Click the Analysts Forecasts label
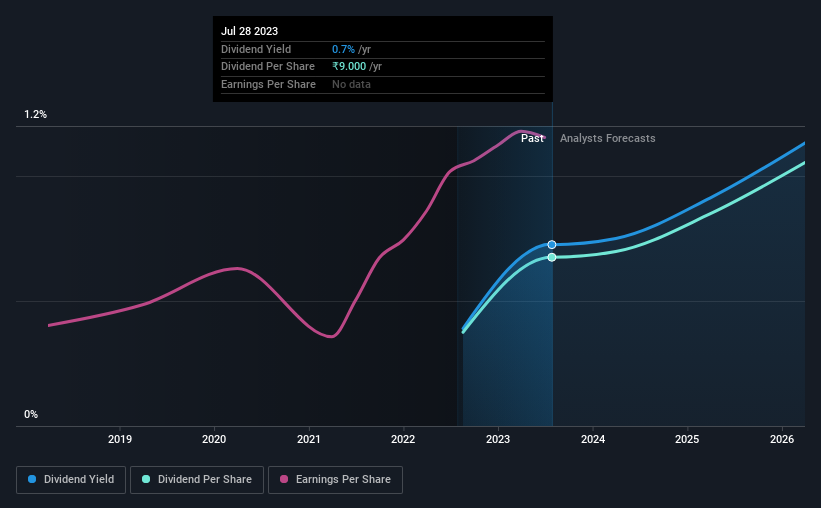Viewport: 821px width, 508px height. point(607,138)
